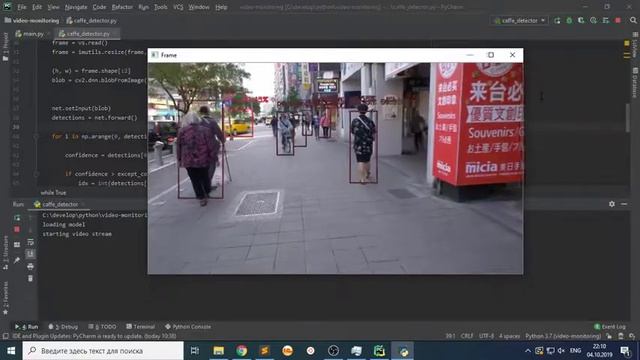Toggle scroll to end in Run console
640x360 pixels.
point(31,254)
